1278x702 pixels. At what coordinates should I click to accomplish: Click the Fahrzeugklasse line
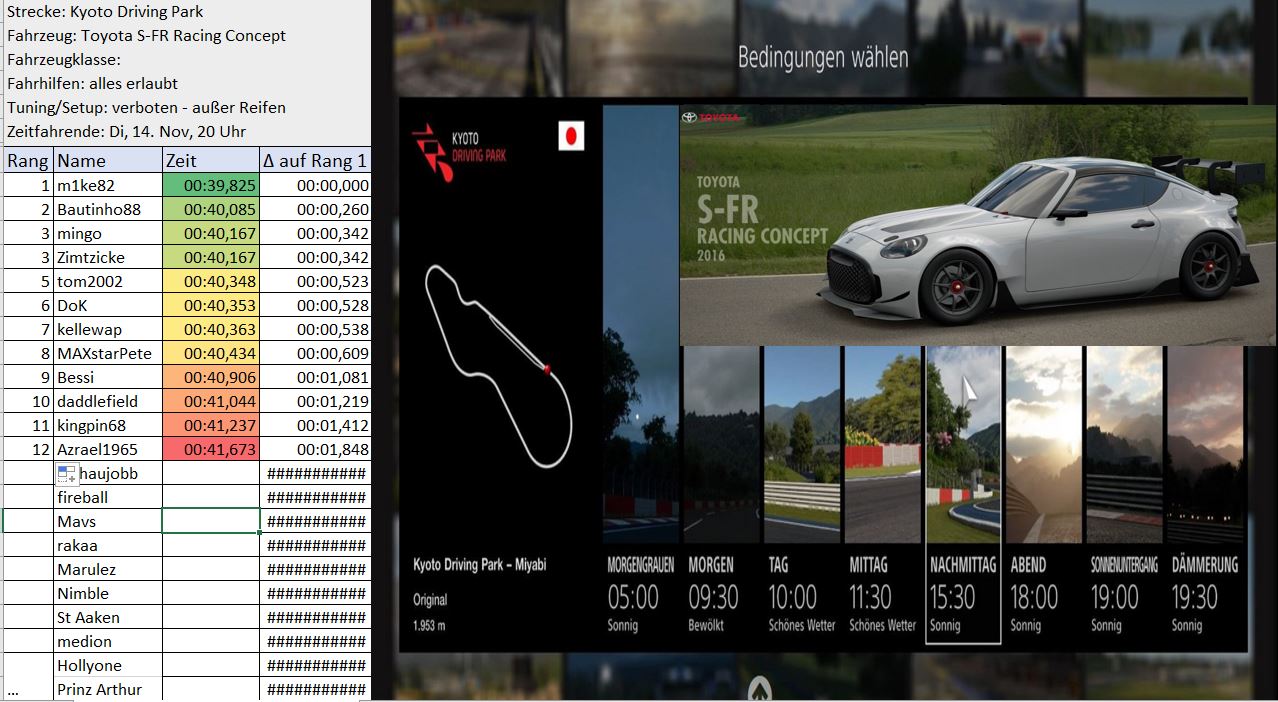coord(64,60)
